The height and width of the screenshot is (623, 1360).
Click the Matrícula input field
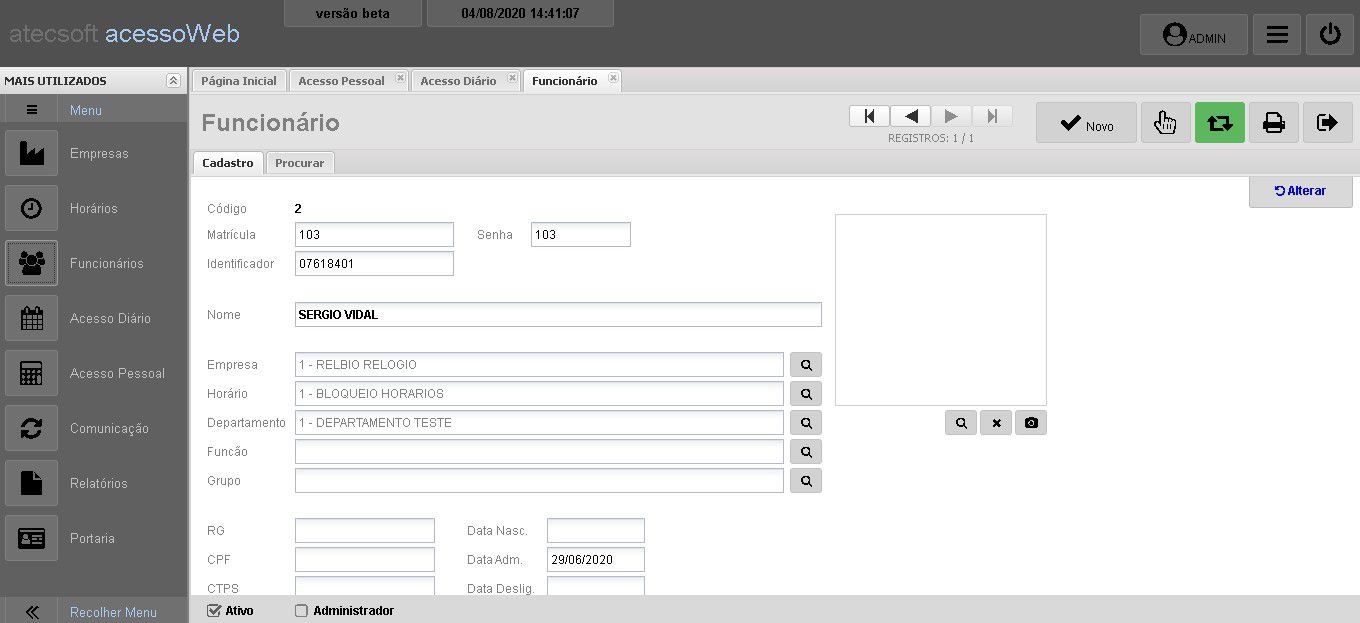(x=374, y=235)
